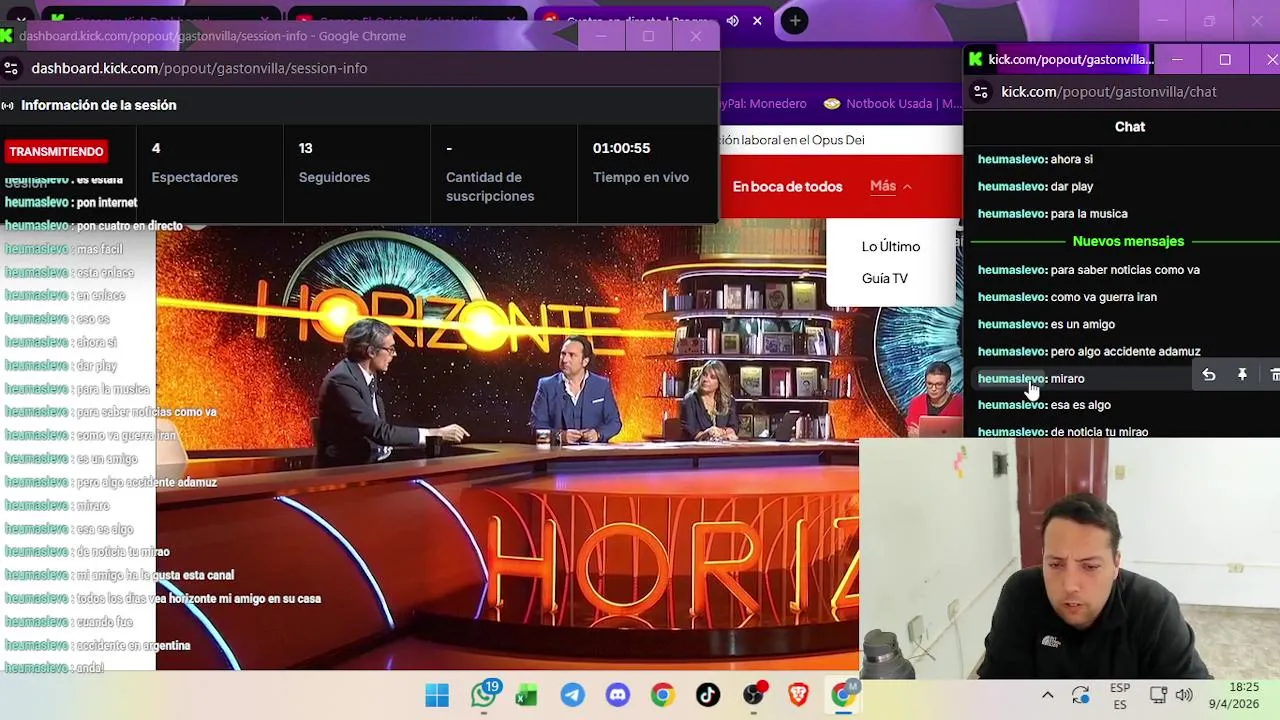Open the Windows Start menu
The height and width of the screenshot is (720, 1280).
437,695
